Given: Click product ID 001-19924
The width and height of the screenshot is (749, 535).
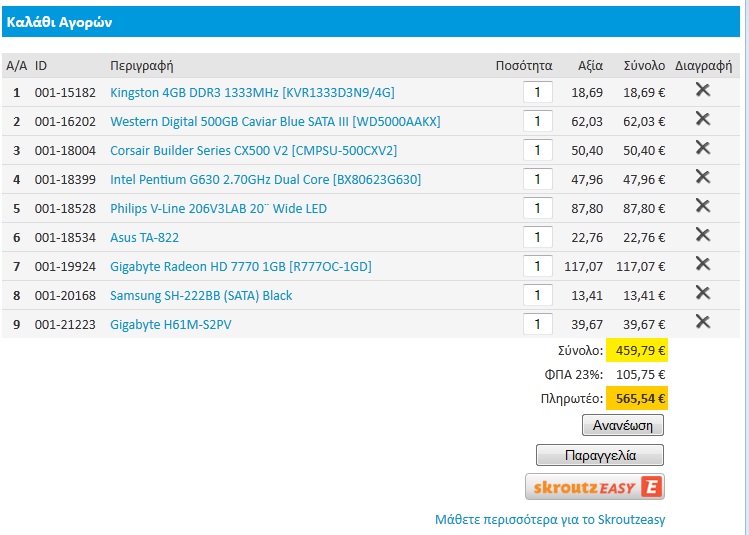Looking at the screenshot, I should (65, 267).
